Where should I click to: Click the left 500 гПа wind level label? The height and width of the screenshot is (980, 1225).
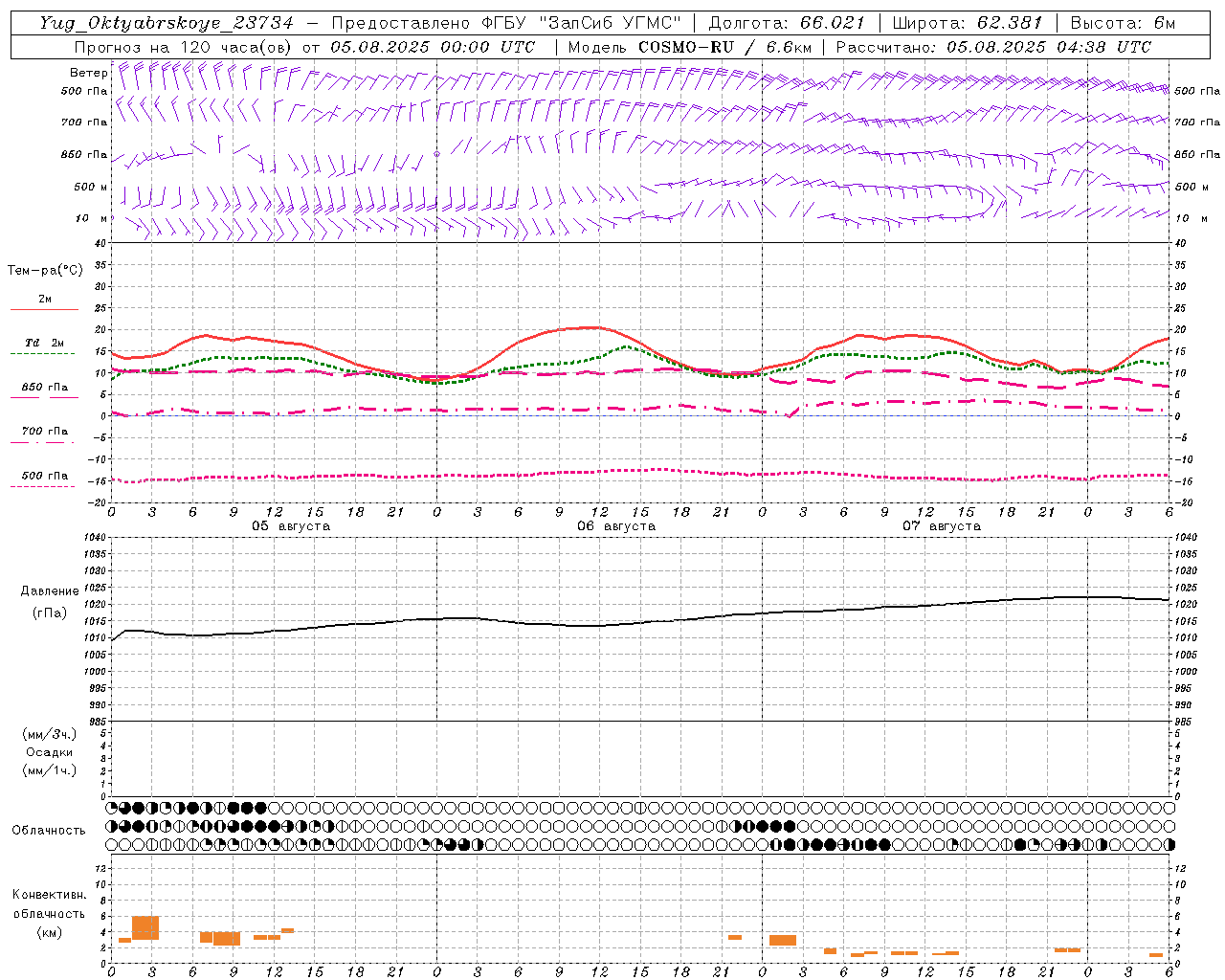(84, 91)
